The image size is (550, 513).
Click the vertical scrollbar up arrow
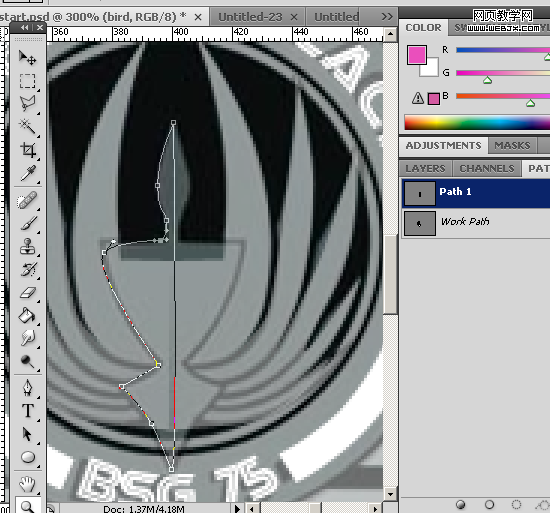[390, 34]
